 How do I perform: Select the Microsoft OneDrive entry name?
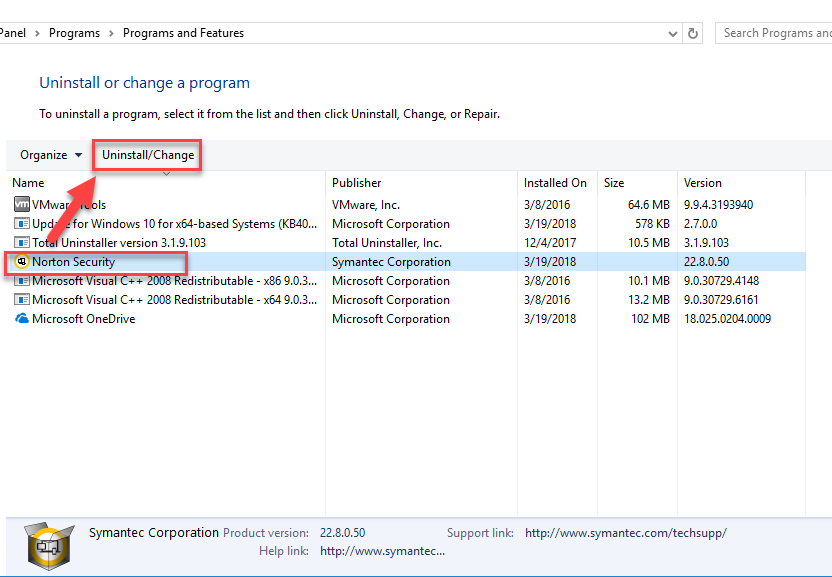pos(83,319)
